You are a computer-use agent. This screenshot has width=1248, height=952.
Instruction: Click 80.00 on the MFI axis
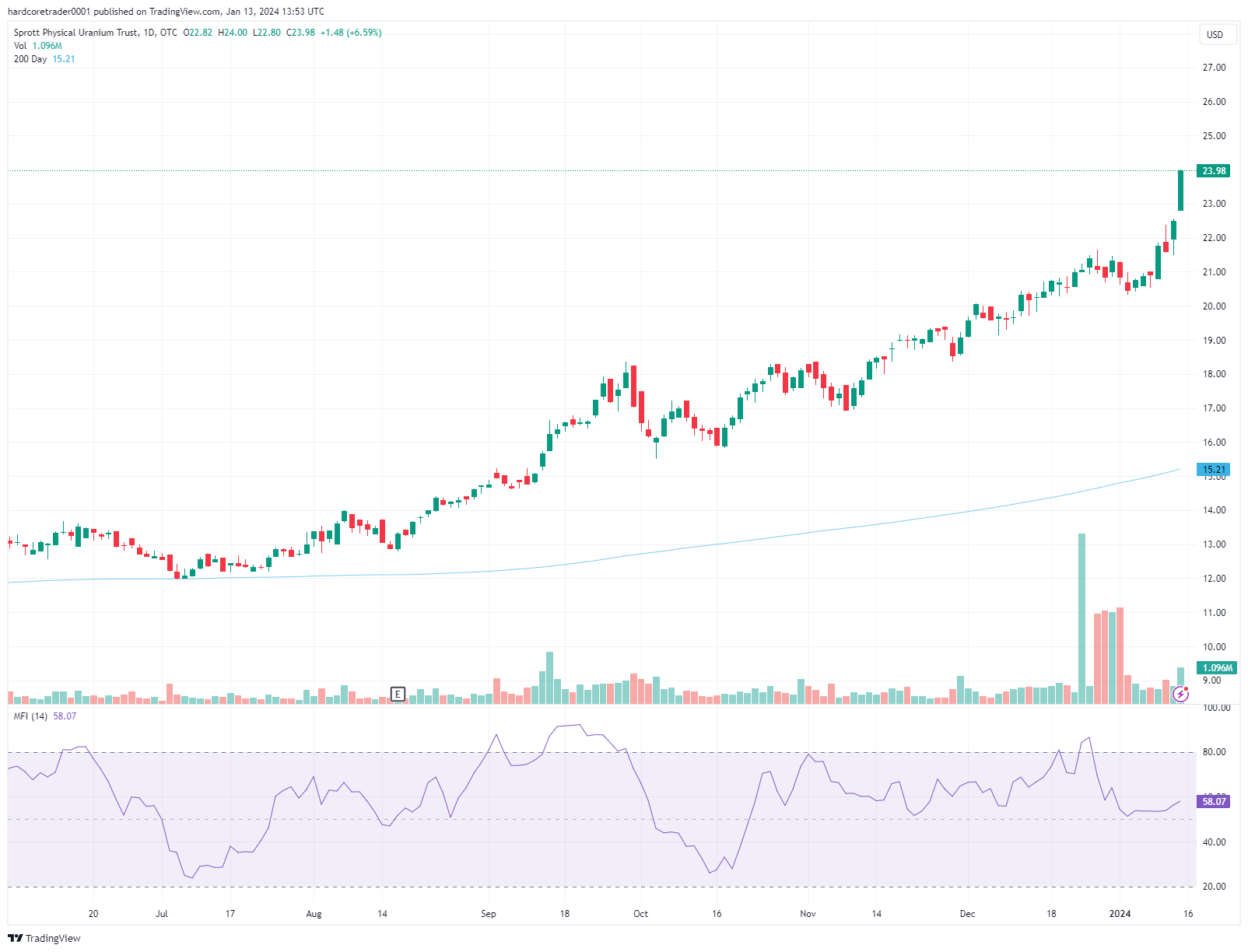1214,752
